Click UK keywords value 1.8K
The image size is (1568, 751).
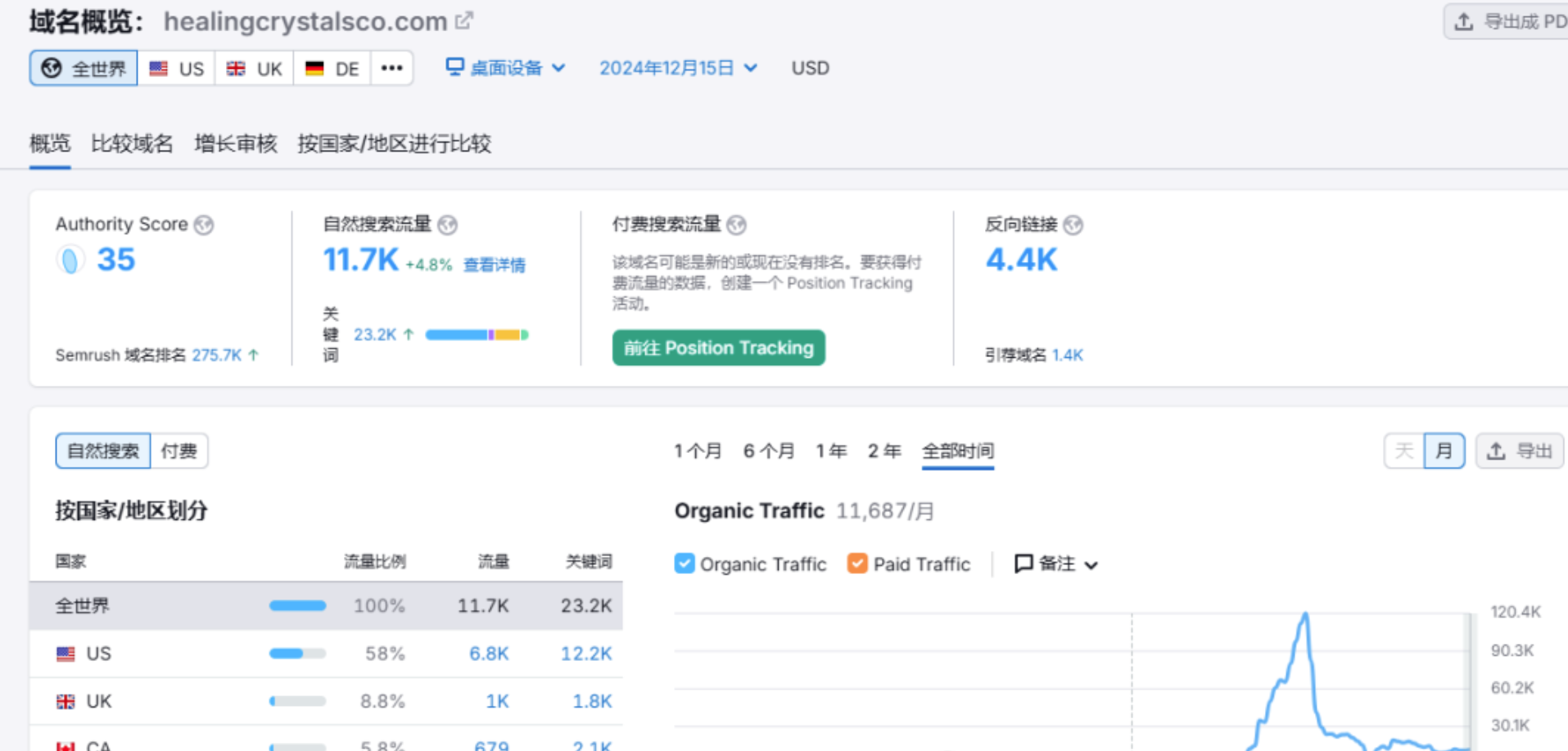point(592,701)
